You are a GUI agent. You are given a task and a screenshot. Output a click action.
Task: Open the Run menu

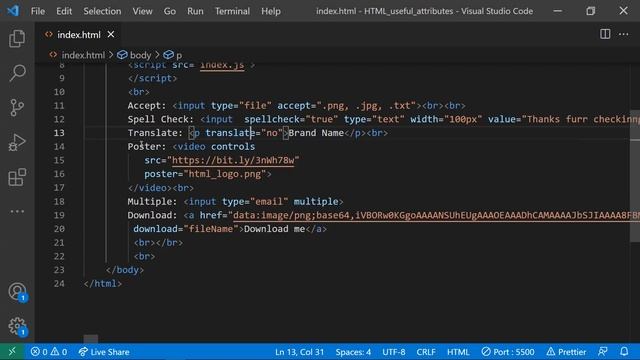(195, 11)
